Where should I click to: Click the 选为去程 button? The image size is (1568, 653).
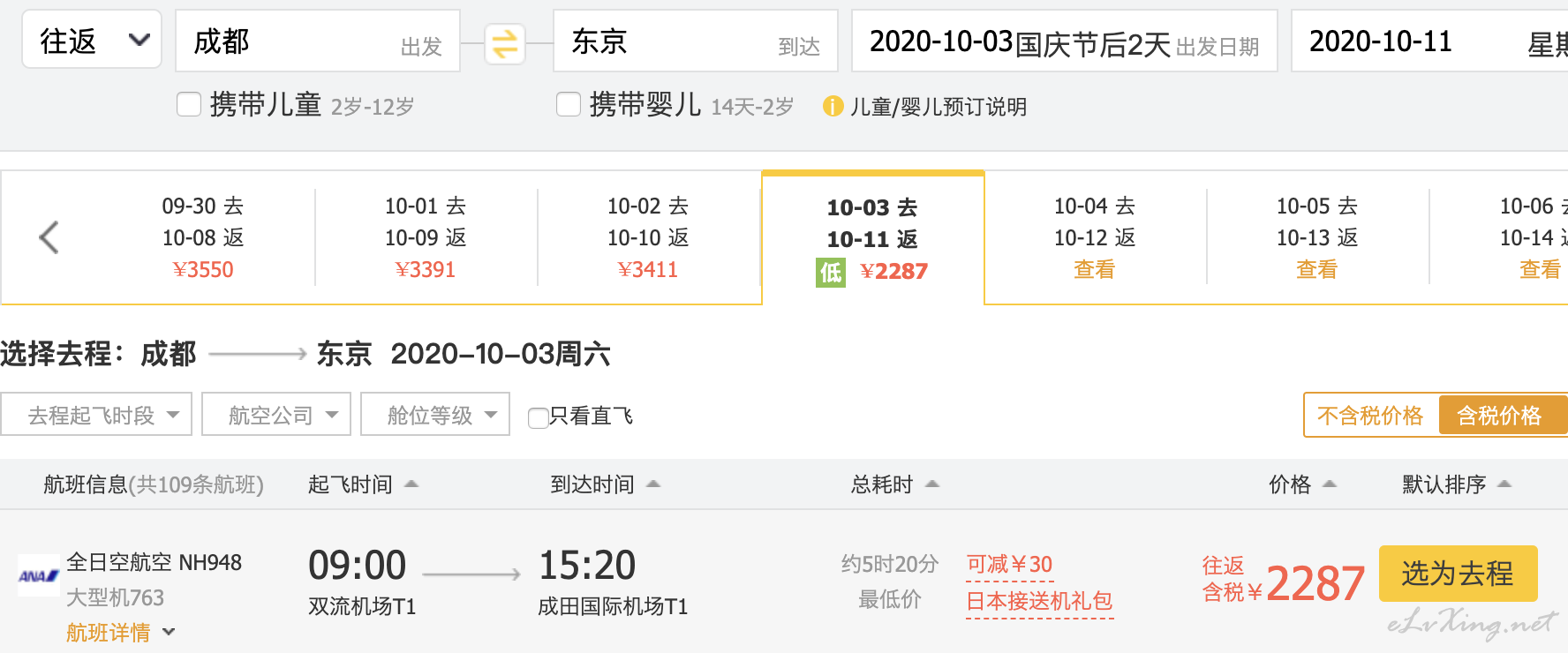[1459, 574]
